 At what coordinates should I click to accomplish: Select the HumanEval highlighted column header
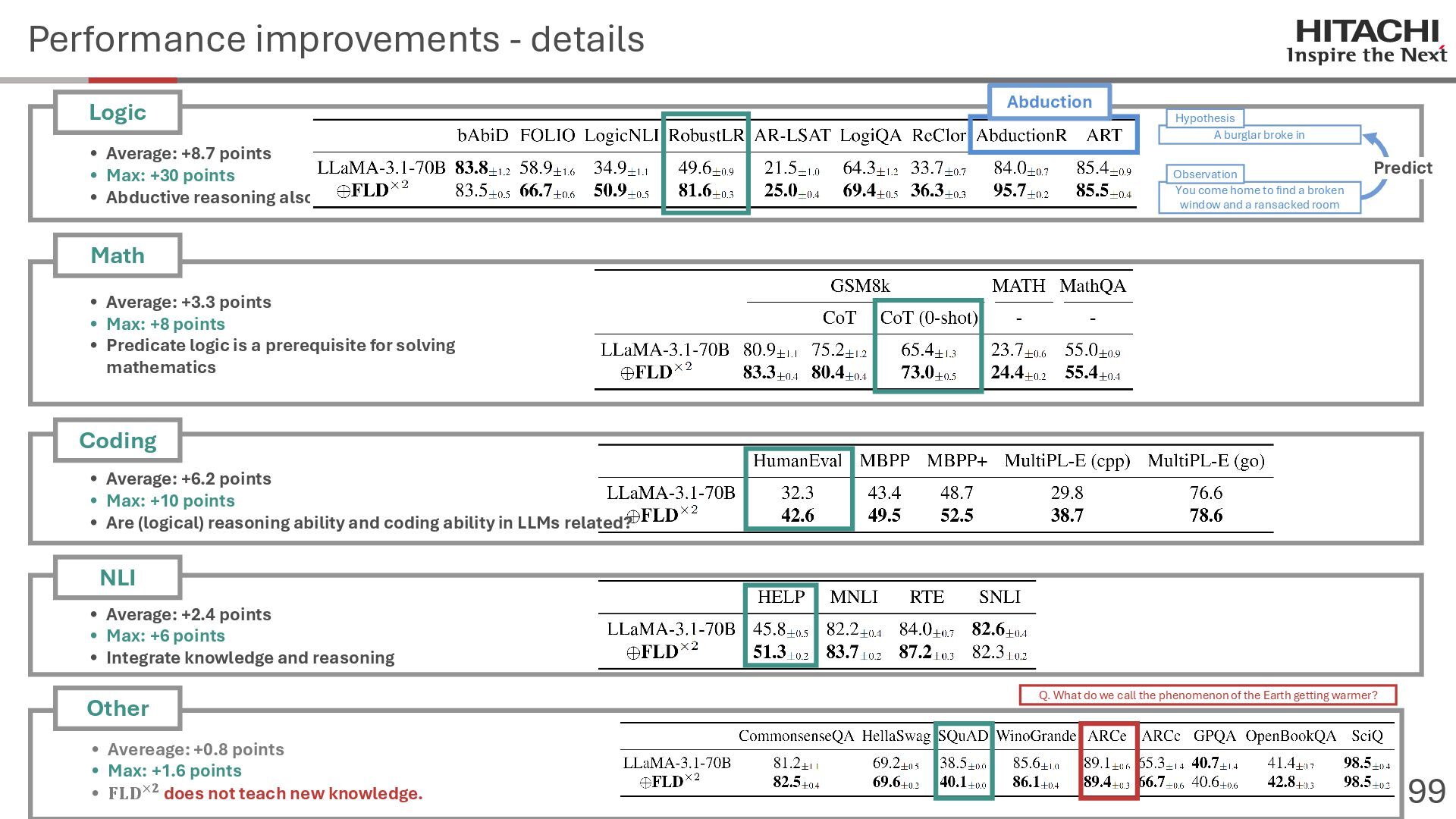[797, 461]
